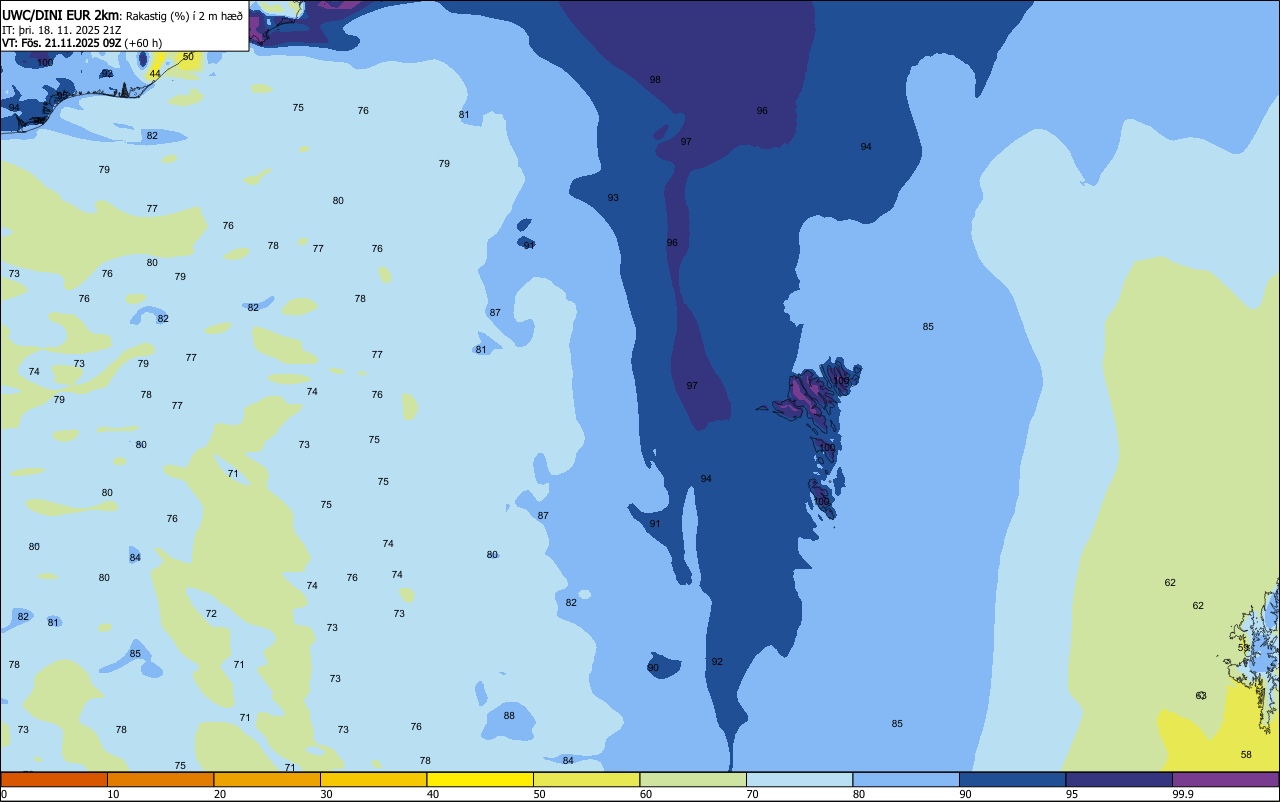Click the orange 10–20 legend segment
Image resolution: width=1280 pixels, height=802 pixels.
coord(160,779)
